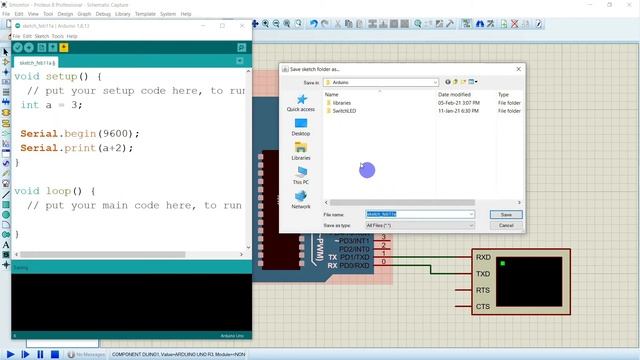Select the Proteus selection arrow tool

[x=6, y=52]
